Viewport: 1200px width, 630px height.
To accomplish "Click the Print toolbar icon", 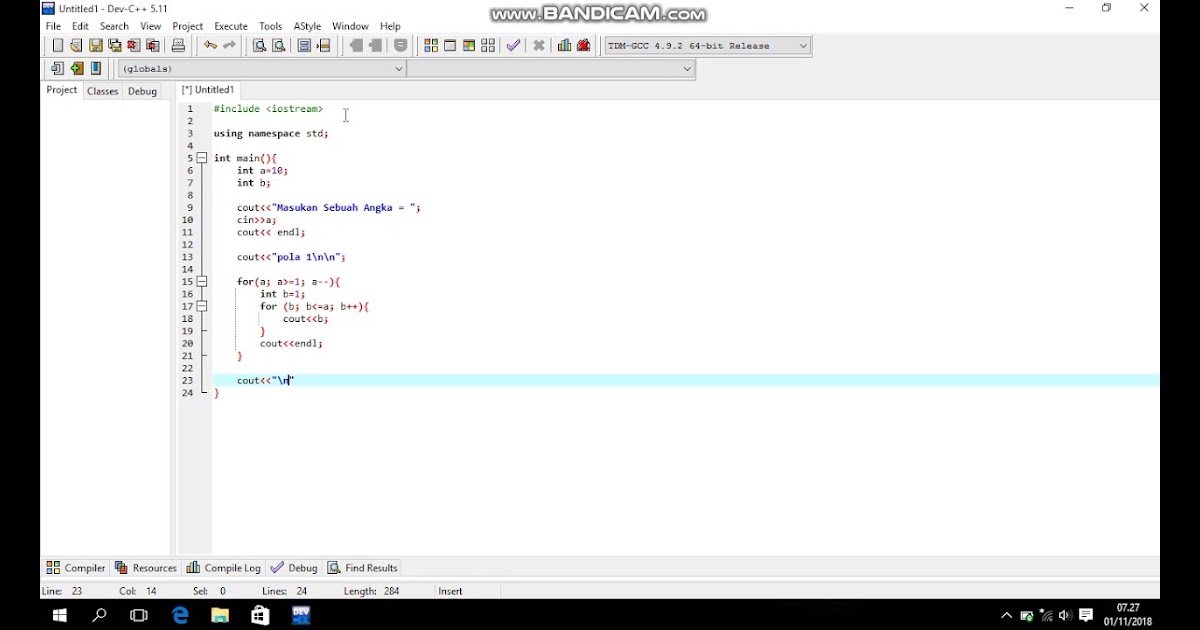I will (178, 45).
